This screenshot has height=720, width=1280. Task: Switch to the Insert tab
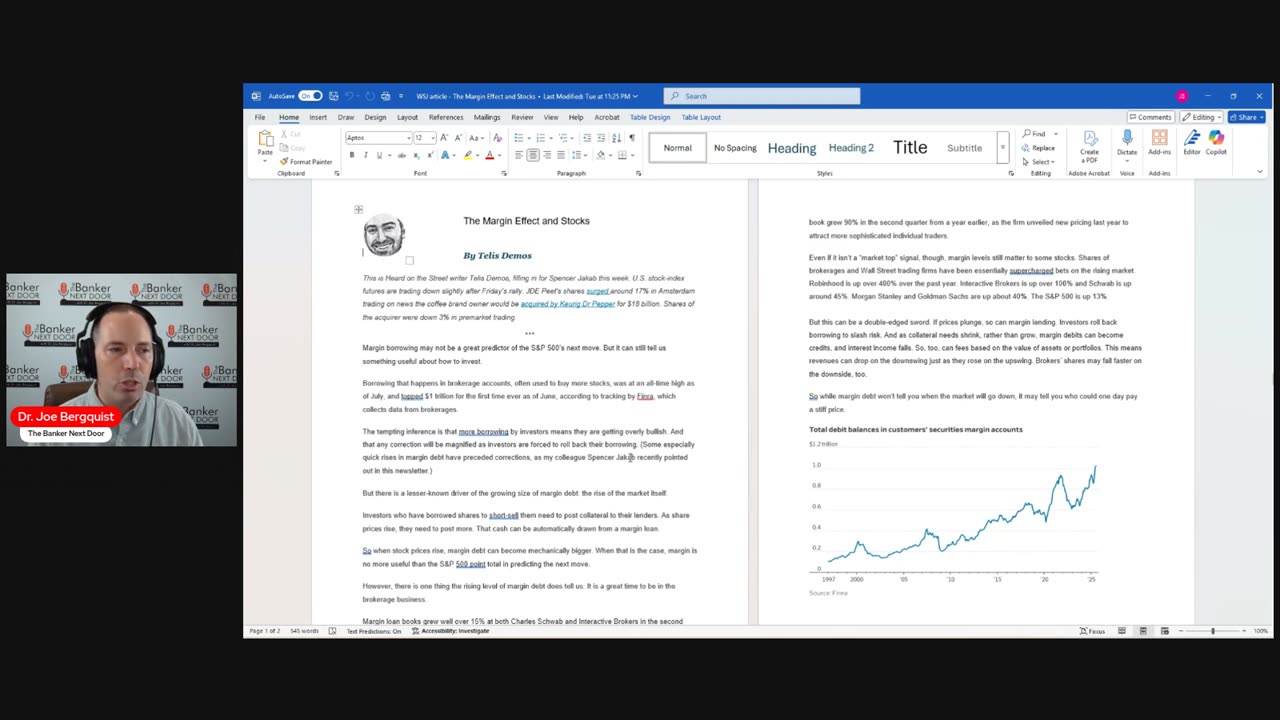click(x=318, y=117)
